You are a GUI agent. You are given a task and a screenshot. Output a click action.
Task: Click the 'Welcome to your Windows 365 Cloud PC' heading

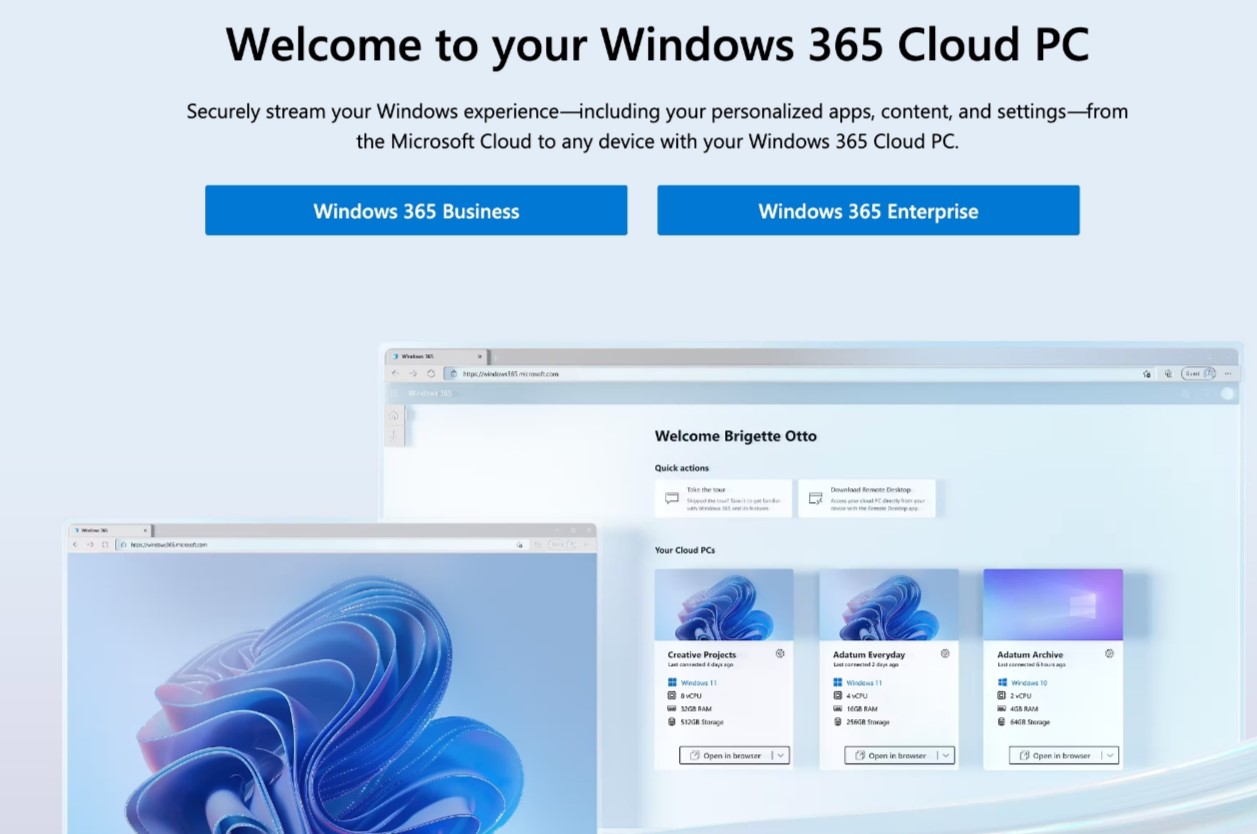point(657,45)
